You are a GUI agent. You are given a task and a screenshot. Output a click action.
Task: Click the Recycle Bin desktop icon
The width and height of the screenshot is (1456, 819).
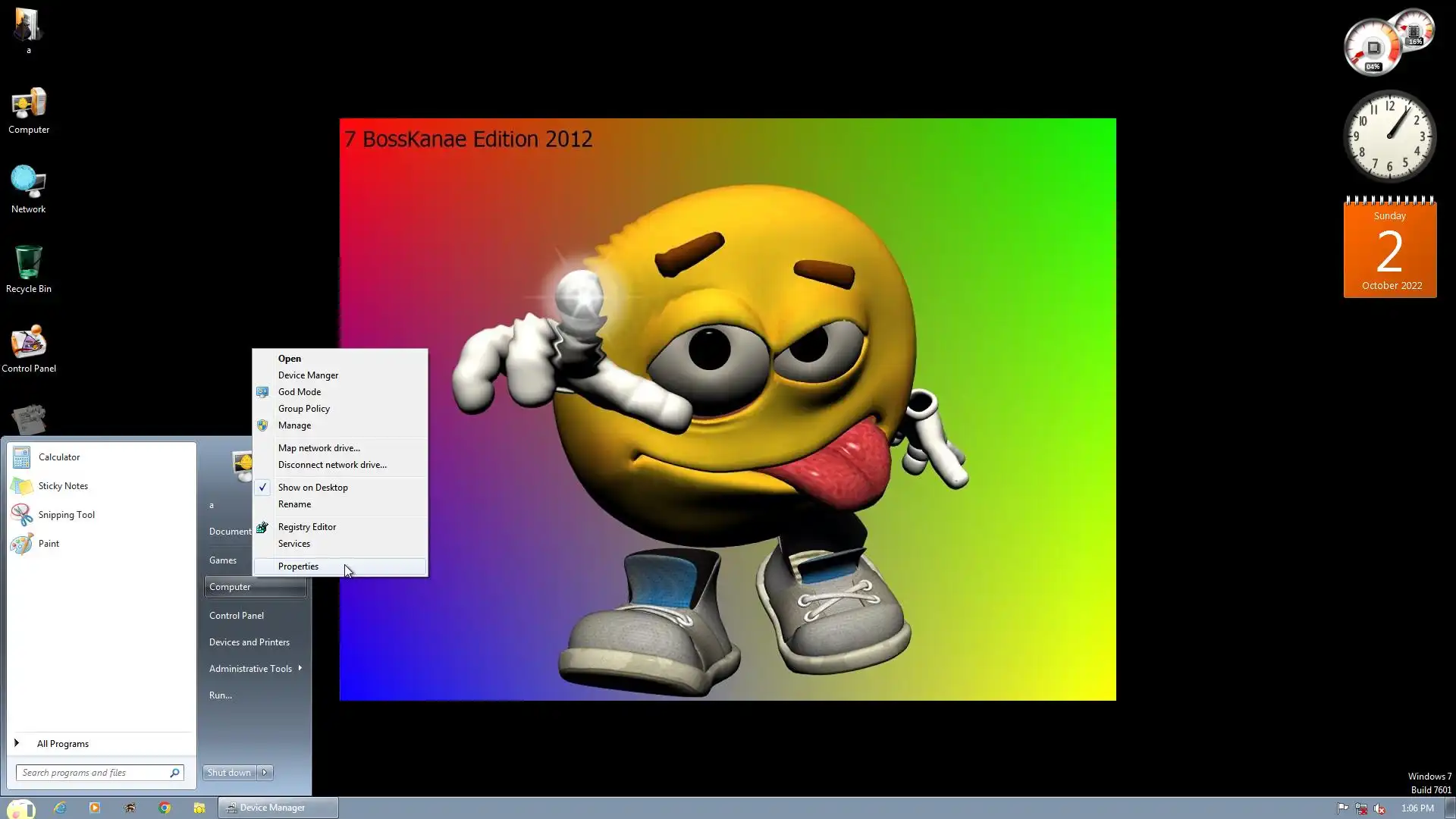click(x=29, y=268)
